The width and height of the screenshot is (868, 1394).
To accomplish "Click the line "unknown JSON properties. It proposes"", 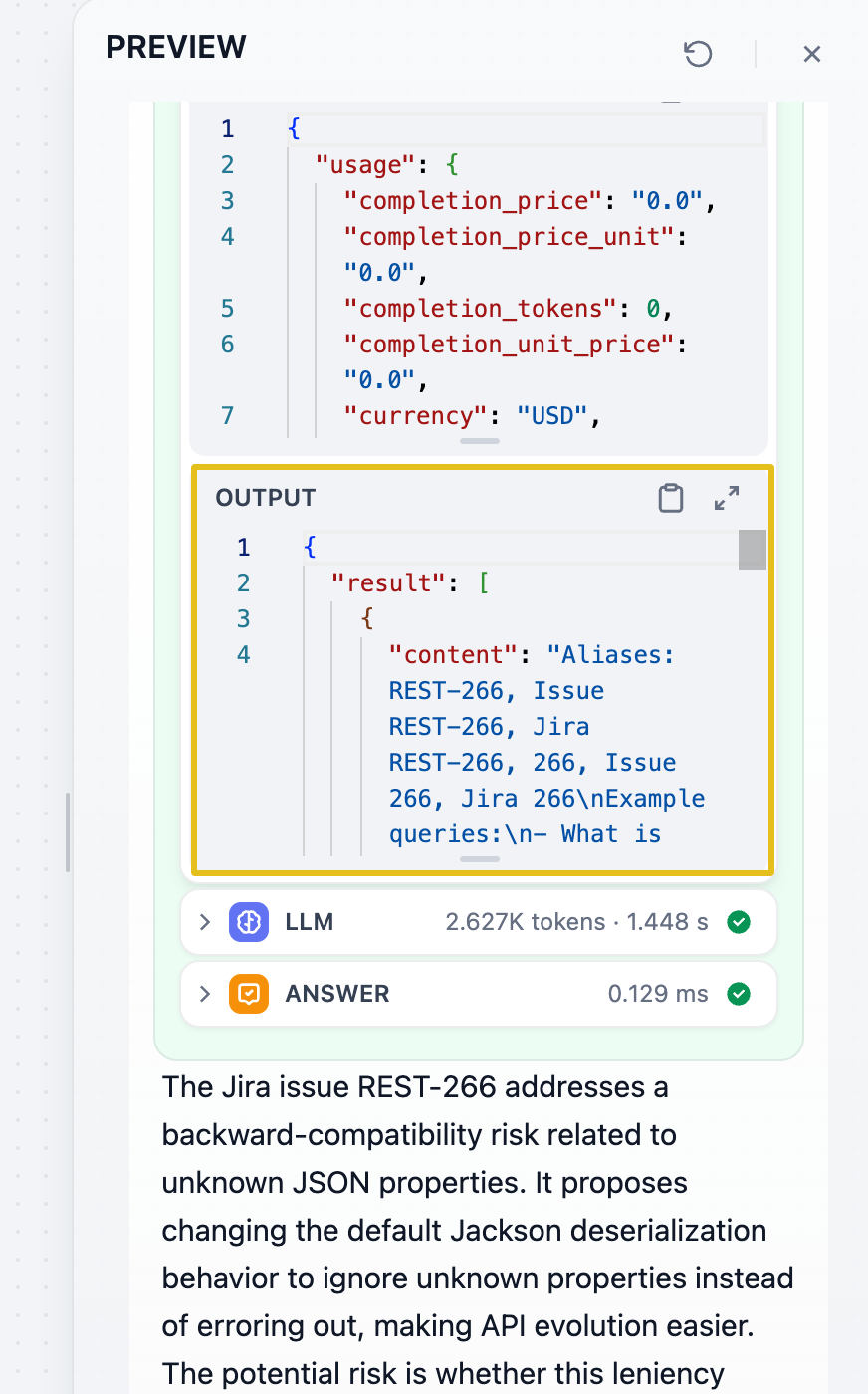I will pos(425,1183).
